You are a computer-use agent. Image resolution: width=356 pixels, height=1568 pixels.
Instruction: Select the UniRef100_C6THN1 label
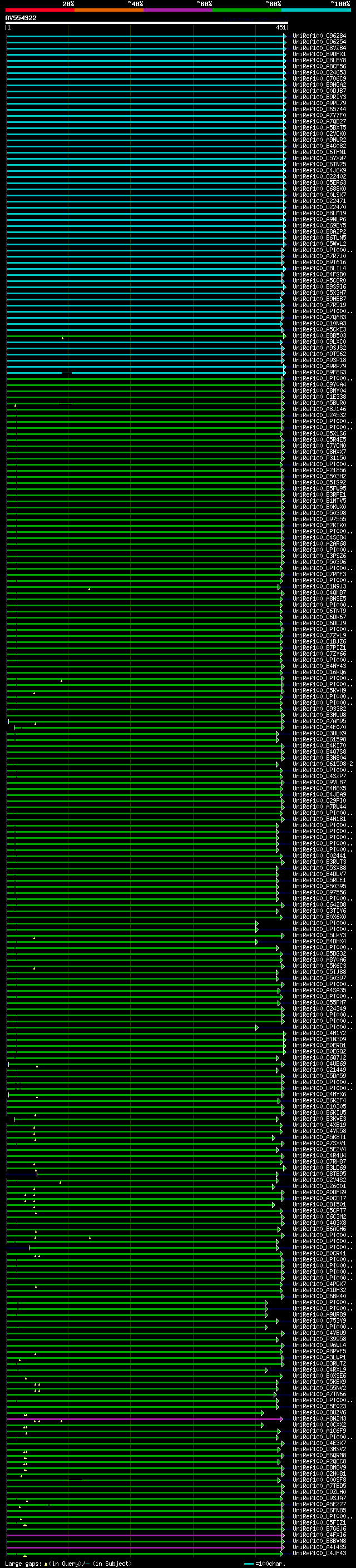[x=319, y=152]
